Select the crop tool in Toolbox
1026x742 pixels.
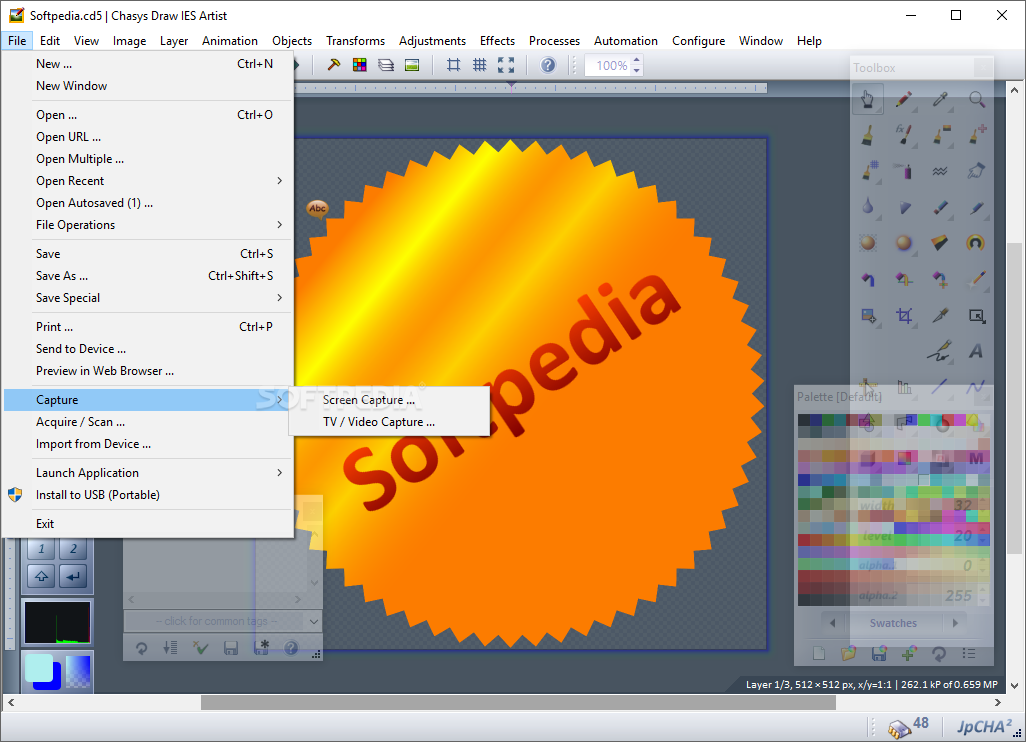(x=904, y=316)
